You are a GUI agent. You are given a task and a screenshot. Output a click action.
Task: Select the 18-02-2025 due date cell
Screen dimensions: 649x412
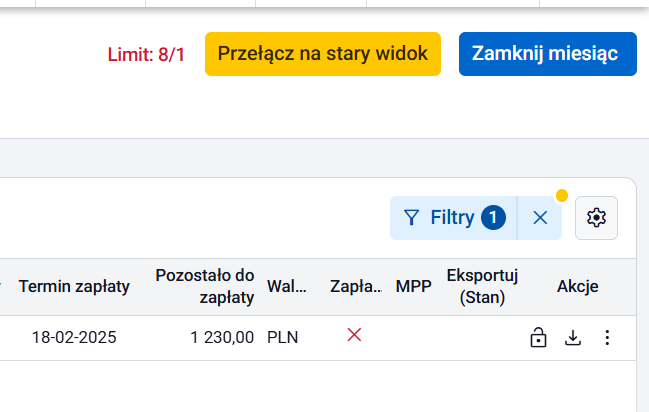74,338
